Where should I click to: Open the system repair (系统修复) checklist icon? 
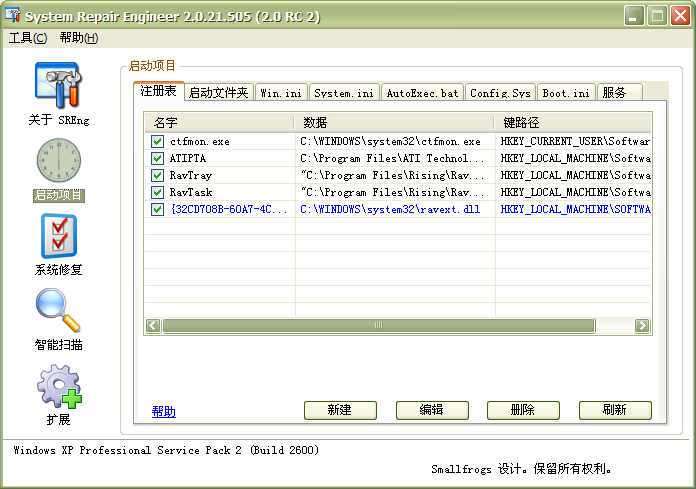click(x=59, y=236)
